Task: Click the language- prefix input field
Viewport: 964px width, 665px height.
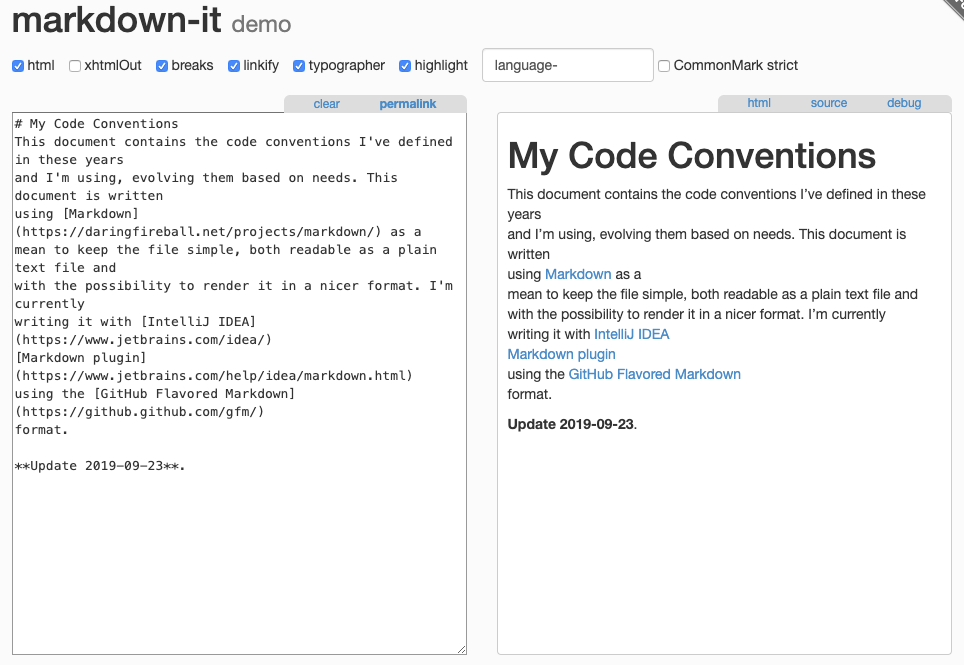Action: pos(567,65)
